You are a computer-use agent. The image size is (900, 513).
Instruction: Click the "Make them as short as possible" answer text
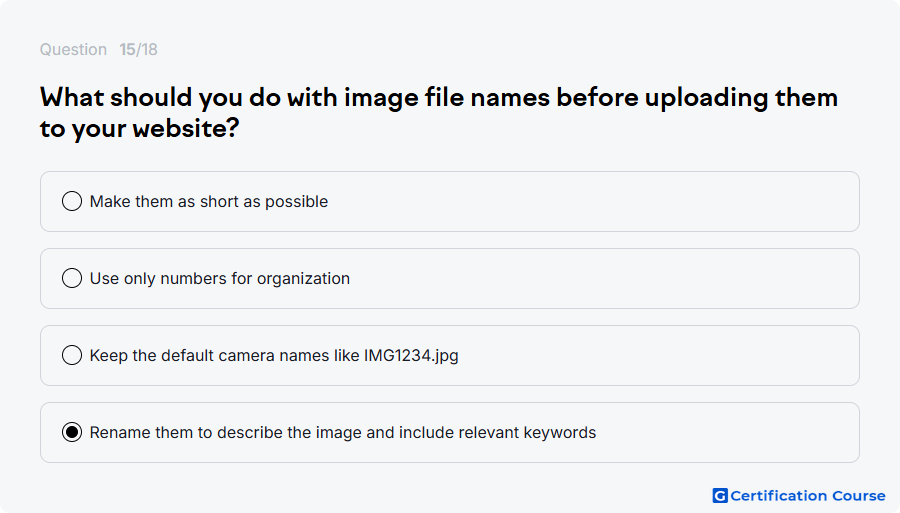coord(209,201)
